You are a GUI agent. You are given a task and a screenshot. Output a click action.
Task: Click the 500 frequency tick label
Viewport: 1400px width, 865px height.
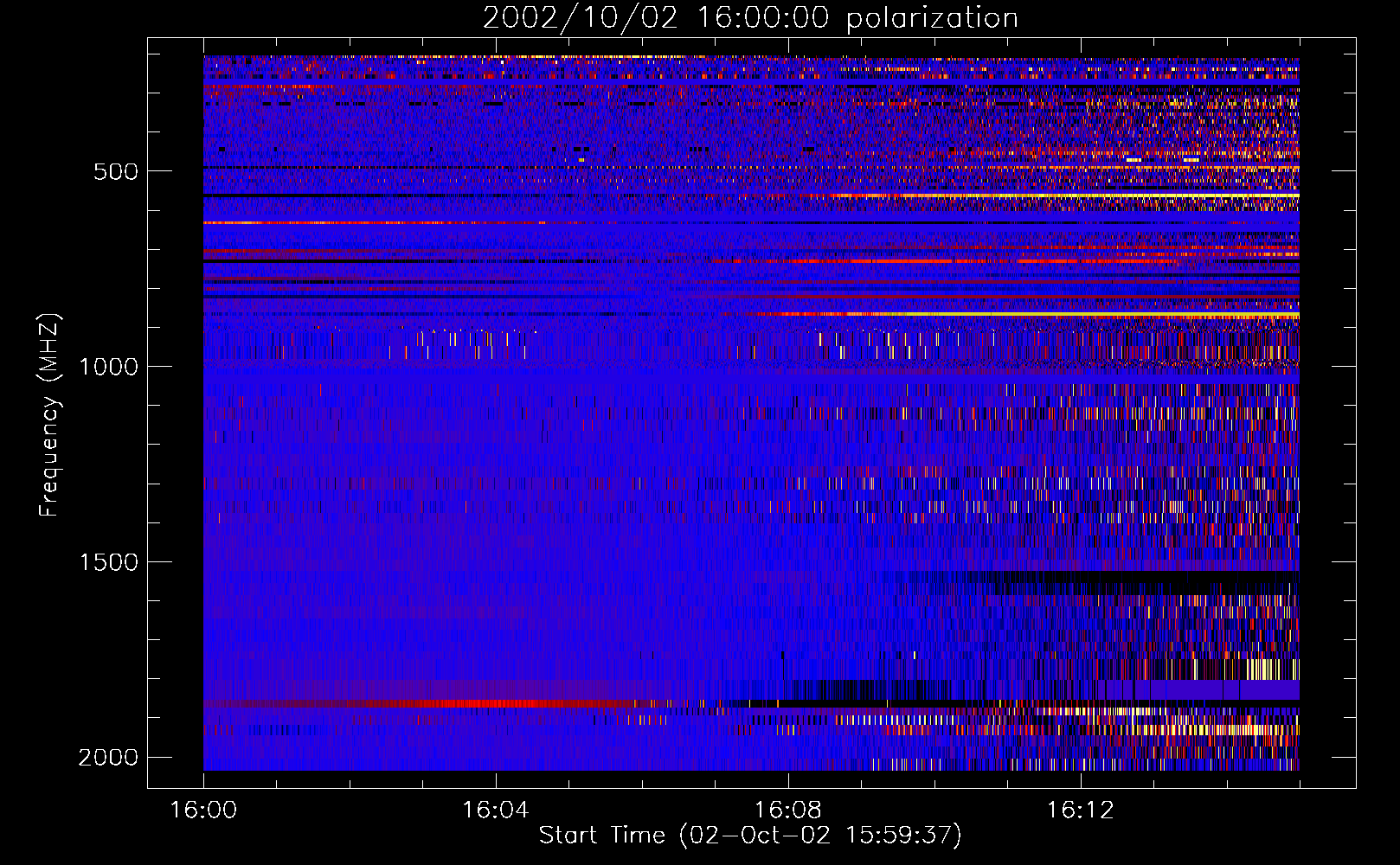tap(116, 171)
